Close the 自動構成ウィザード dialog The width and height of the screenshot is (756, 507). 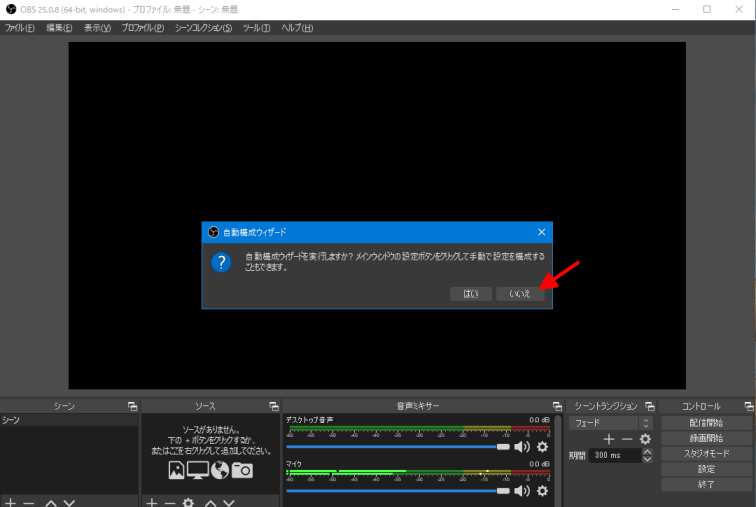point(541,232)
